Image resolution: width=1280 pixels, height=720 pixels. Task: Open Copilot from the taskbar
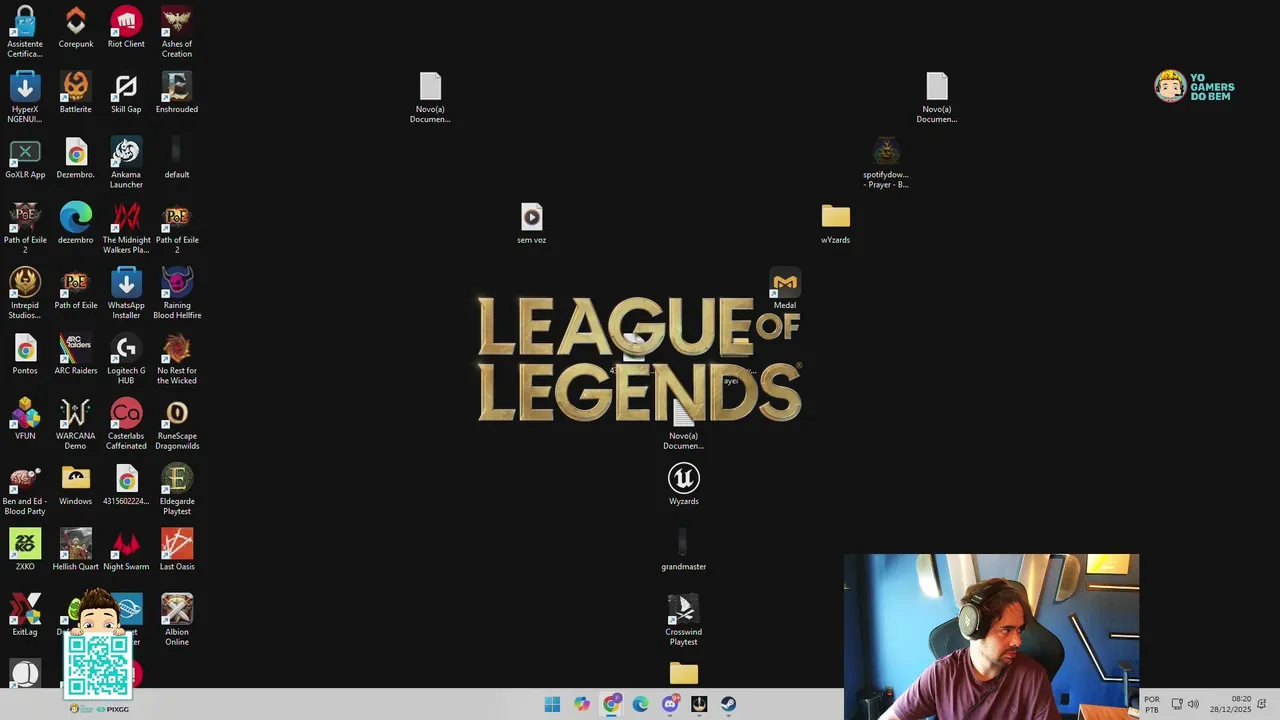(x=582, y=704)
